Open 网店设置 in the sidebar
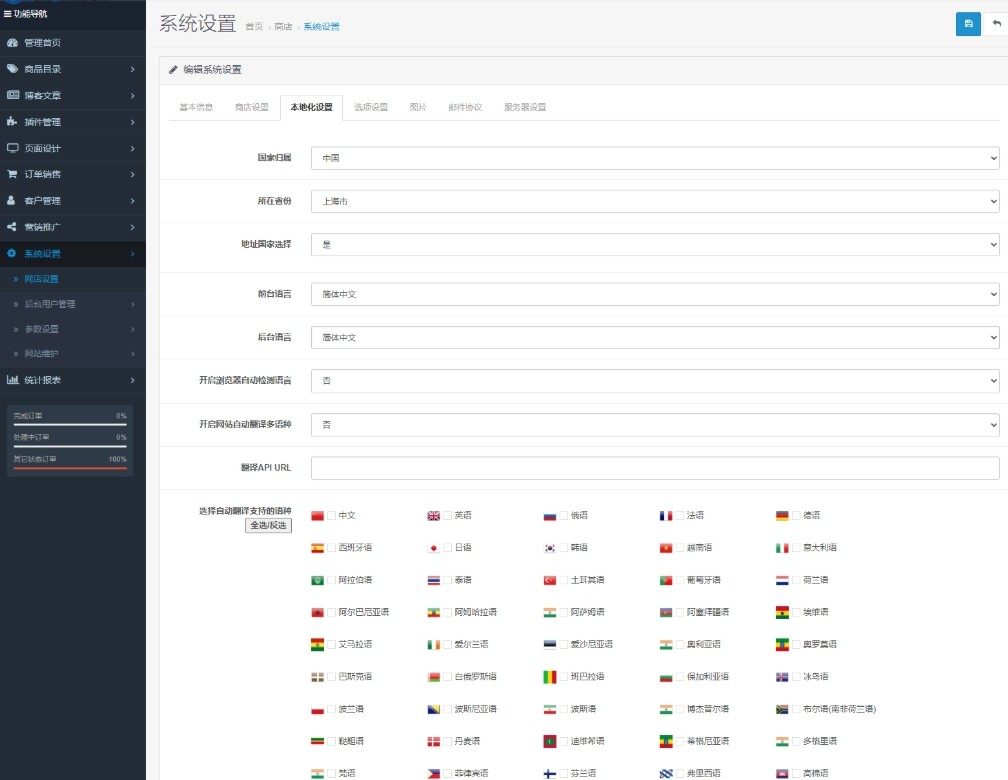This screenshot has height=780, width=1008. tap(41, 278)
